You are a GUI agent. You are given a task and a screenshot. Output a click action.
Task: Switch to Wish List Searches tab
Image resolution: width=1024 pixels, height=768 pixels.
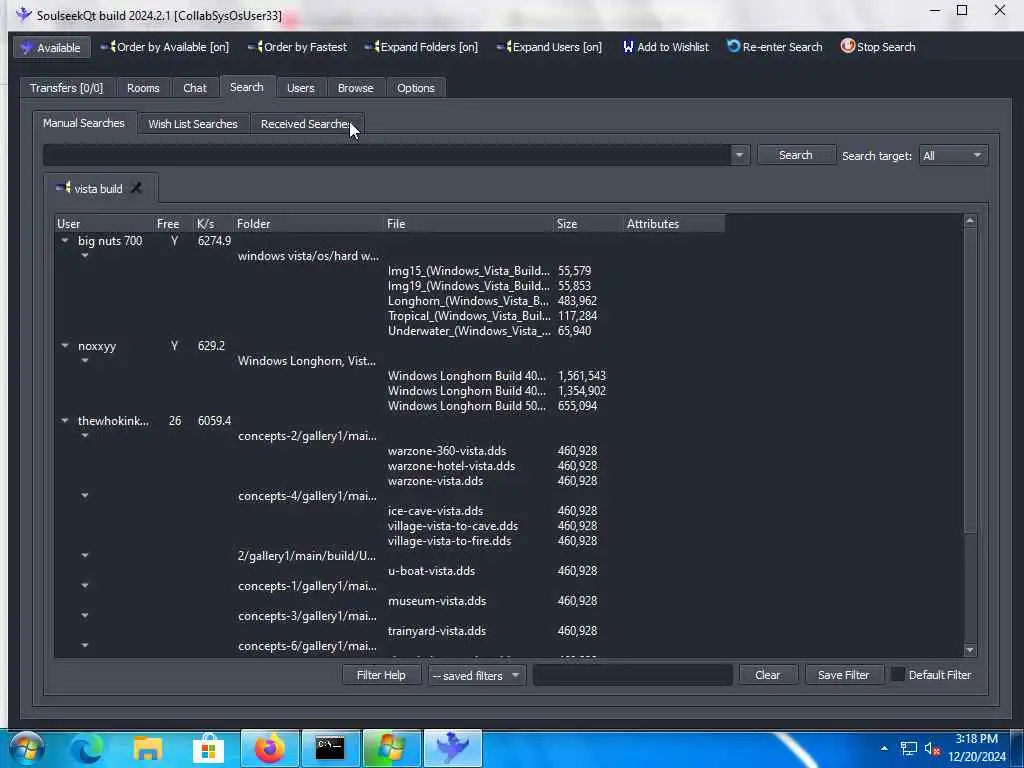point(193,123)
